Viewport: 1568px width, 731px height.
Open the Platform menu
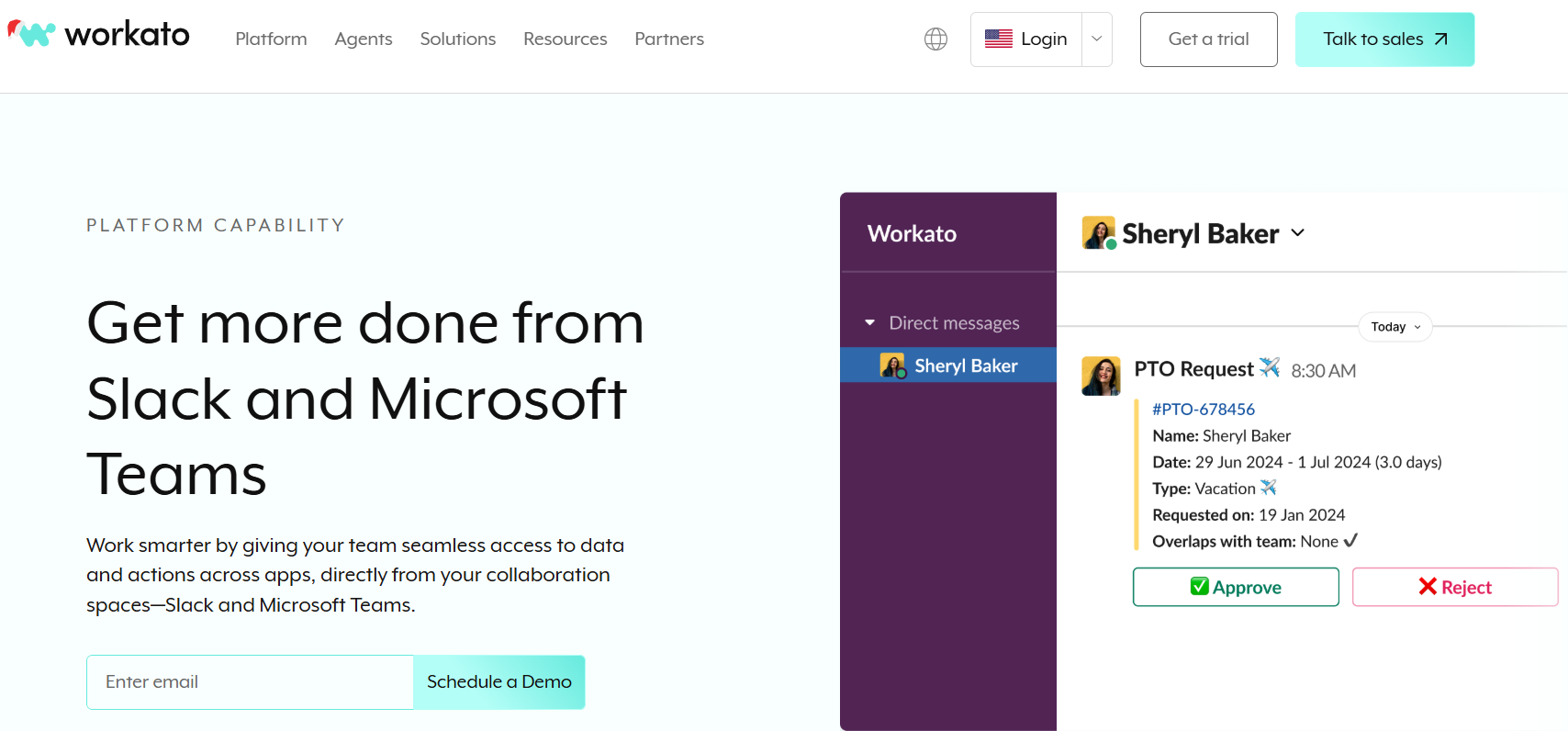[x=271, y=39]
